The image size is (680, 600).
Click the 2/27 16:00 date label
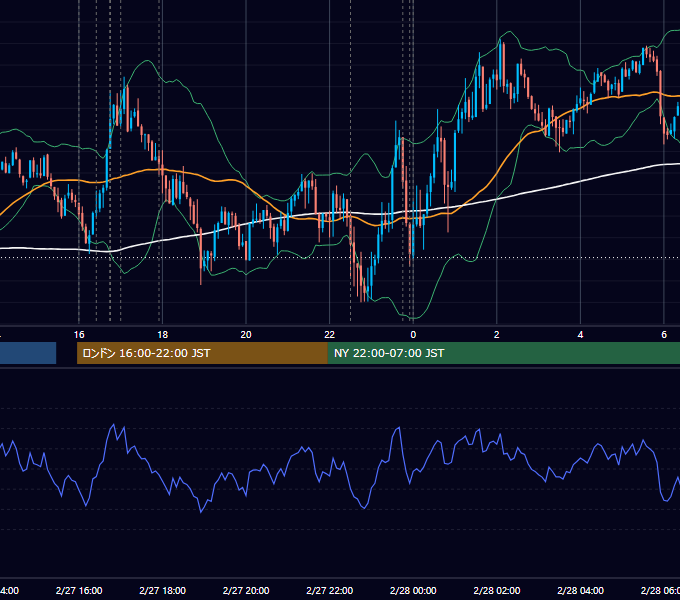coord(79,590)
